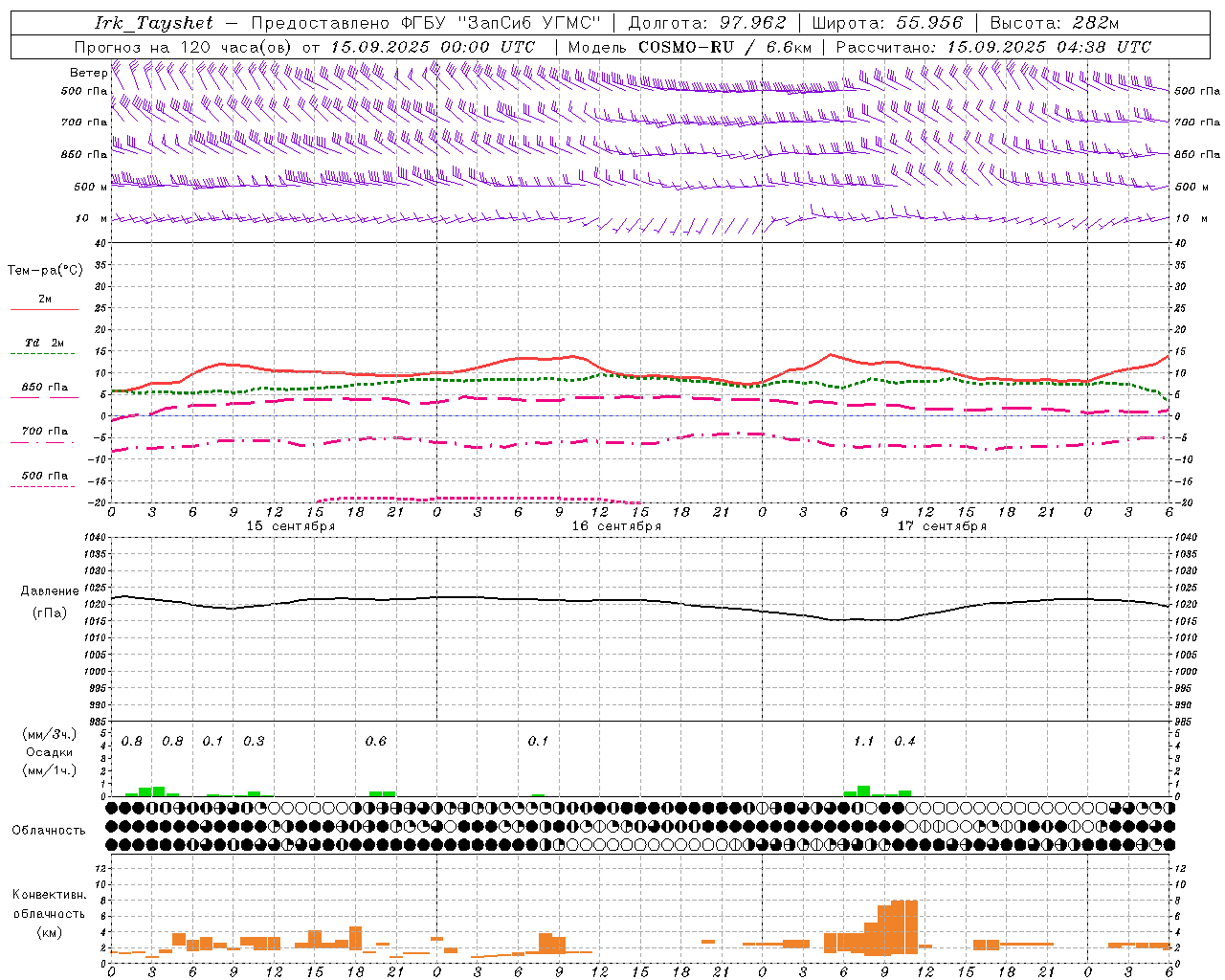The image size is (1225, 980).
Task: Click the precipitation value 0.4
Action: coord(904,742)
